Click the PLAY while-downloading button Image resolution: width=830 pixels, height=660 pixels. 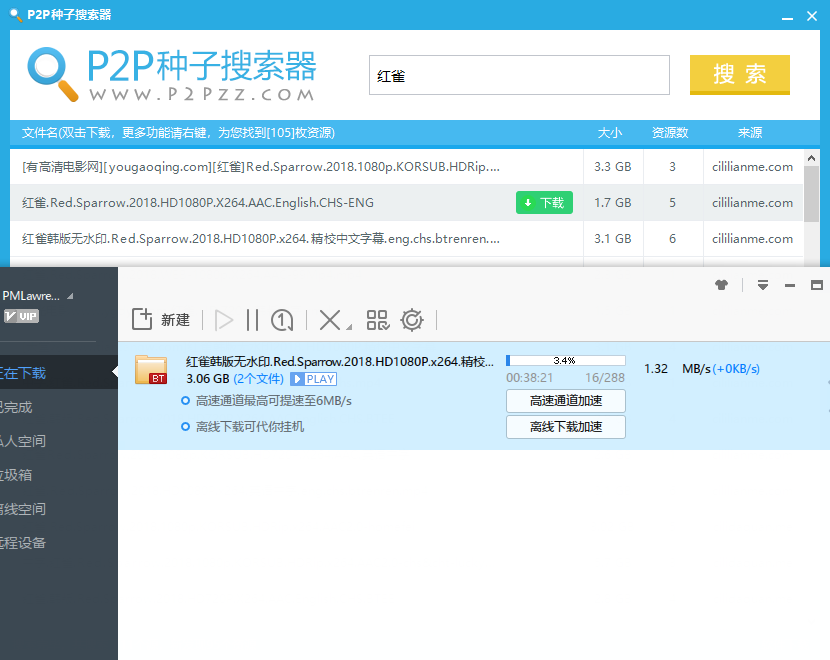[x=313, y=379]
